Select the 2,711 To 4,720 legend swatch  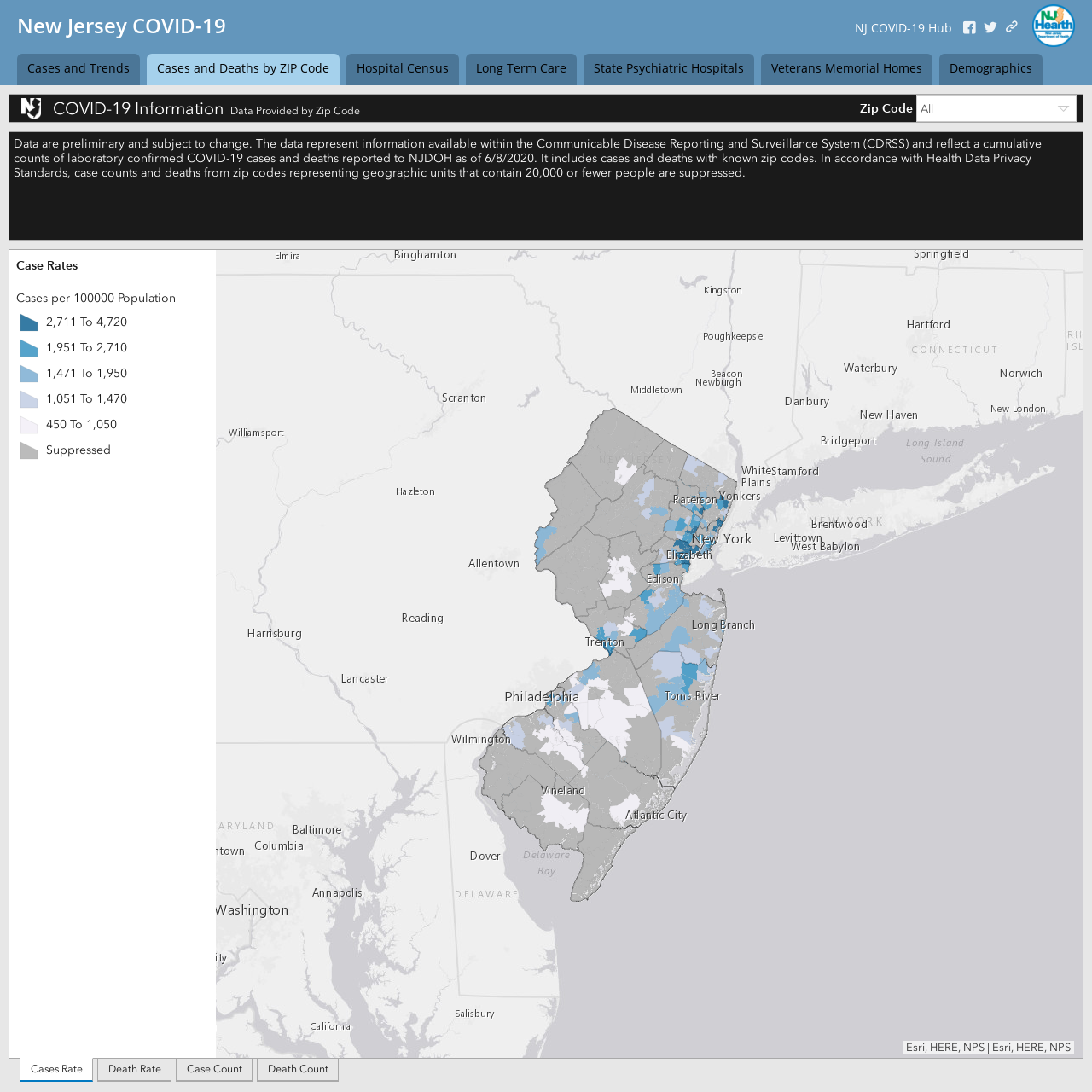click(29, 322)
